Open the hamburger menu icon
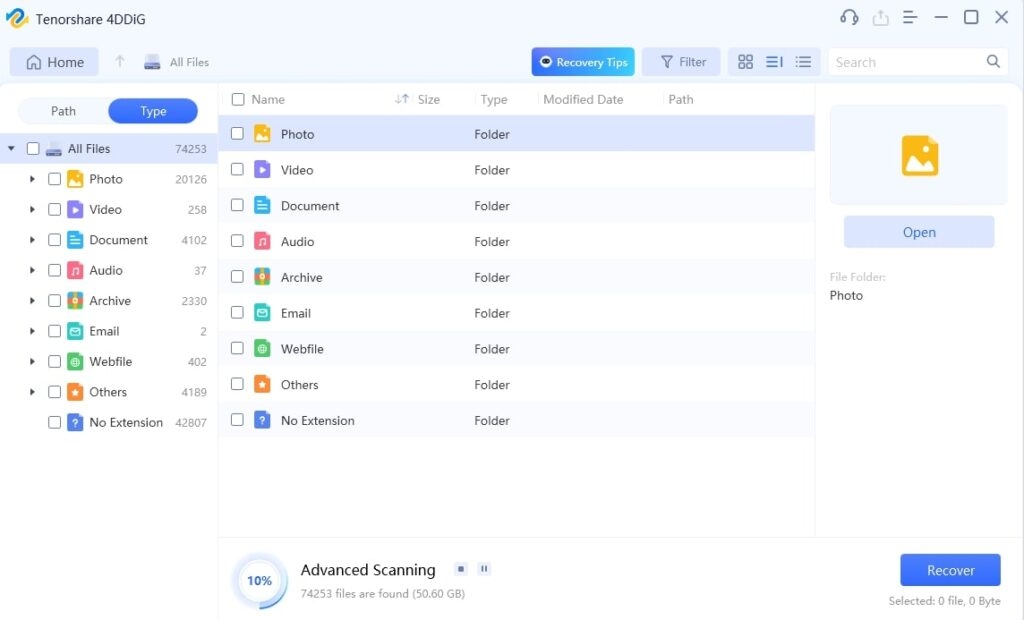 910,18
